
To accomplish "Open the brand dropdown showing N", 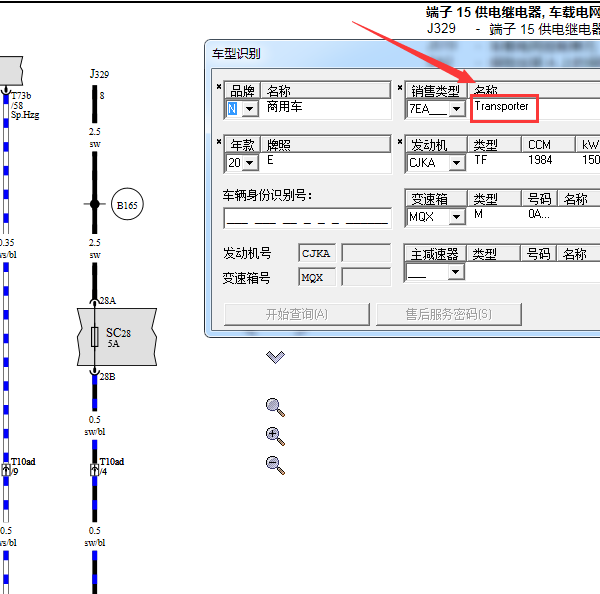I will pyautogui.click(x=249, y=109).
